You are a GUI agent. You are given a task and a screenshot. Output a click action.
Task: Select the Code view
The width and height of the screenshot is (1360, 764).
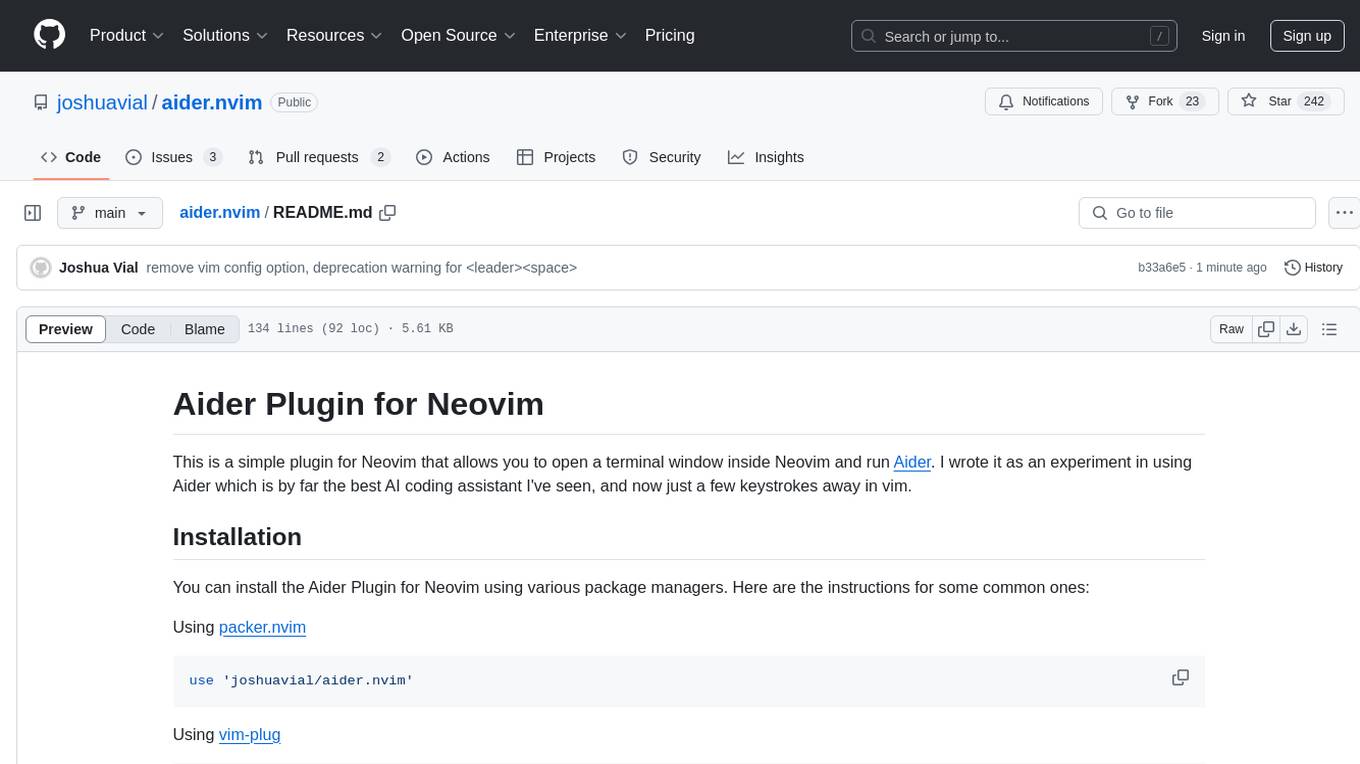138,329
